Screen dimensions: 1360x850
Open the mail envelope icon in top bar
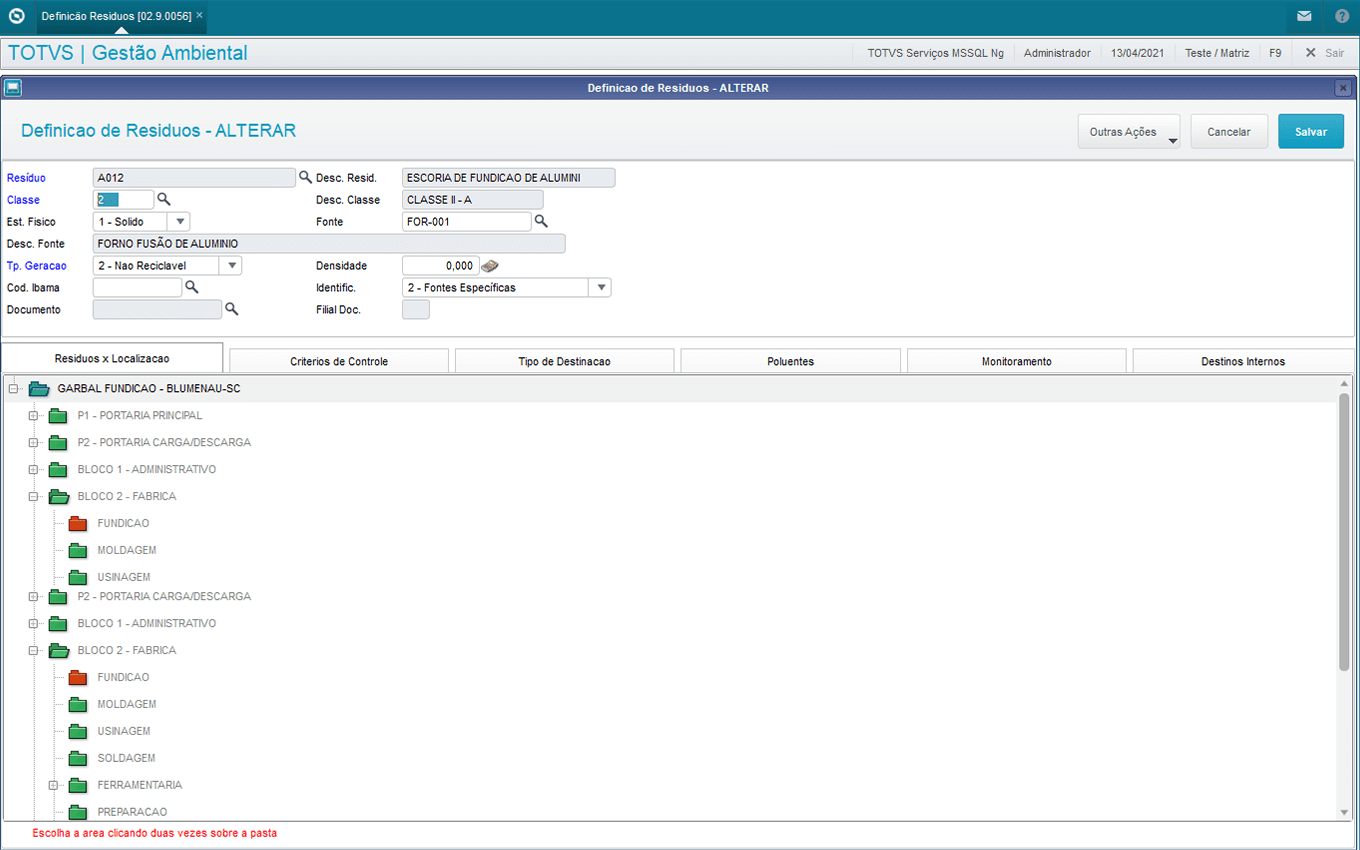(x=1304, y=16)
